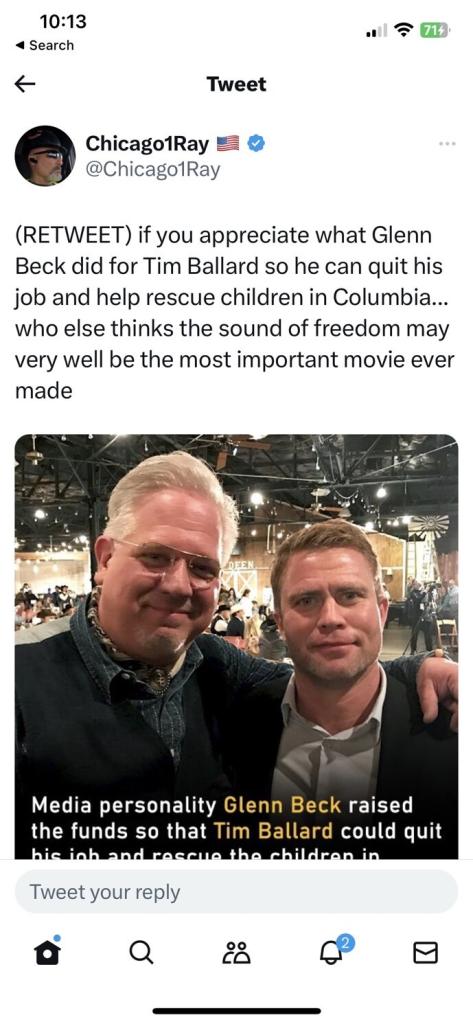
Task: Tap the @Chicago1Ray handle
Action: pos(153,170)
